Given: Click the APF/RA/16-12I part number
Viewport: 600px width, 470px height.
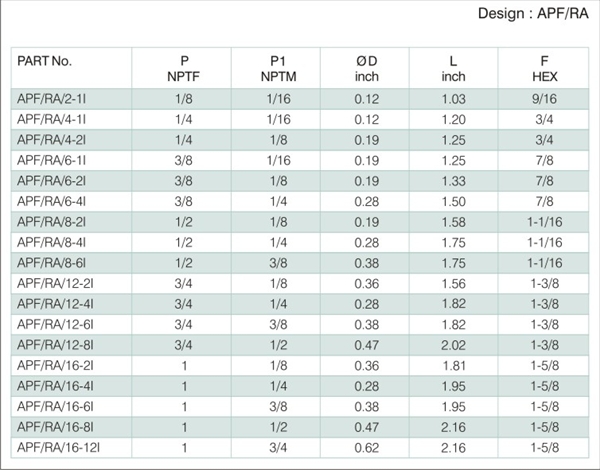Looking at the screenshot, I should 58,448.
